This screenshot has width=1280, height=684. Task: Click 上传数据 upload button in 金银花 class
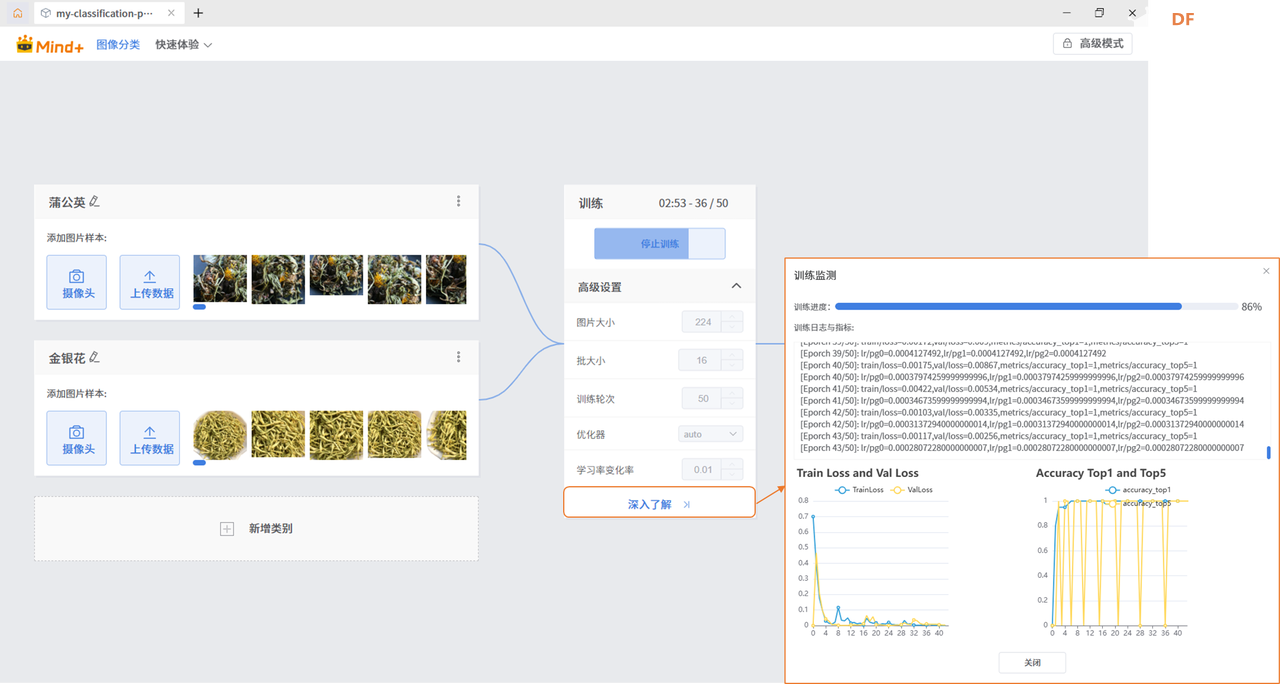(x=150, y=438)
